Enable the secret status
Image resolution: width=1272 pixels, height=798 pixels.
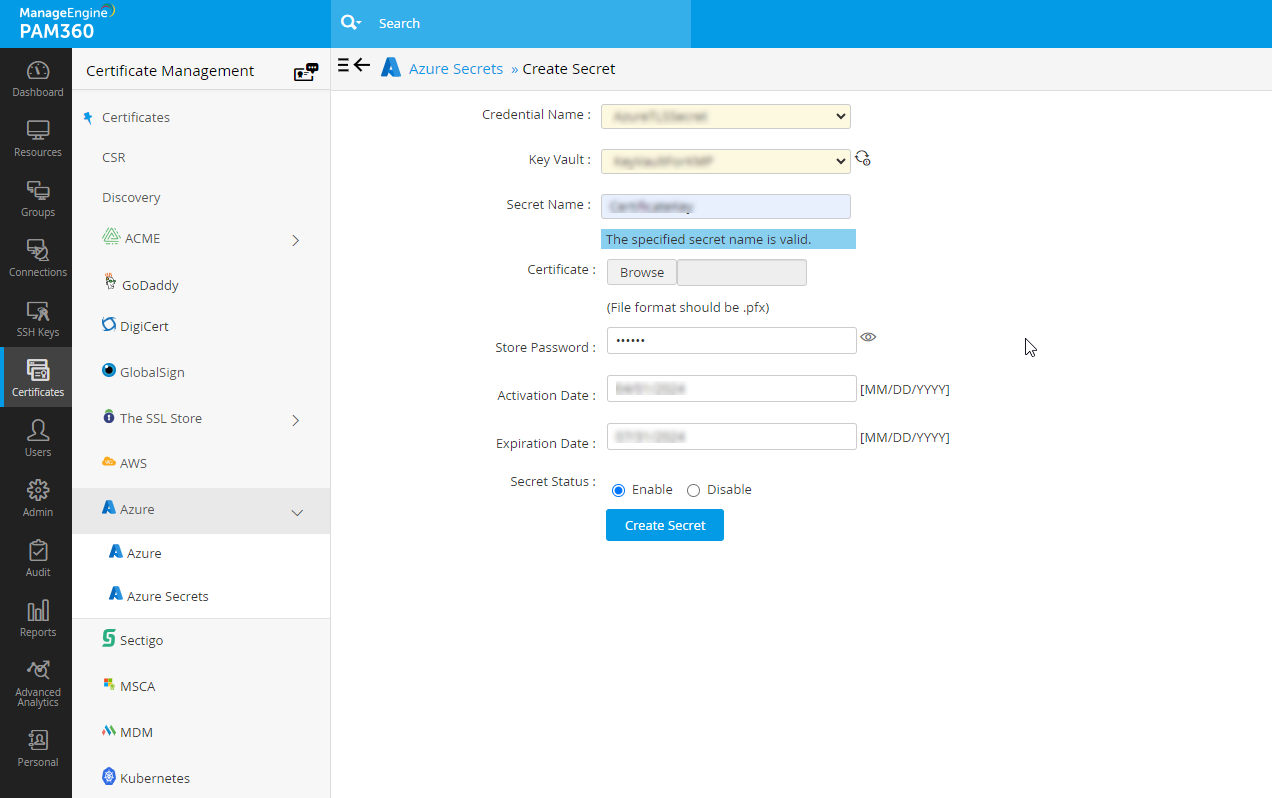point(618,489)
